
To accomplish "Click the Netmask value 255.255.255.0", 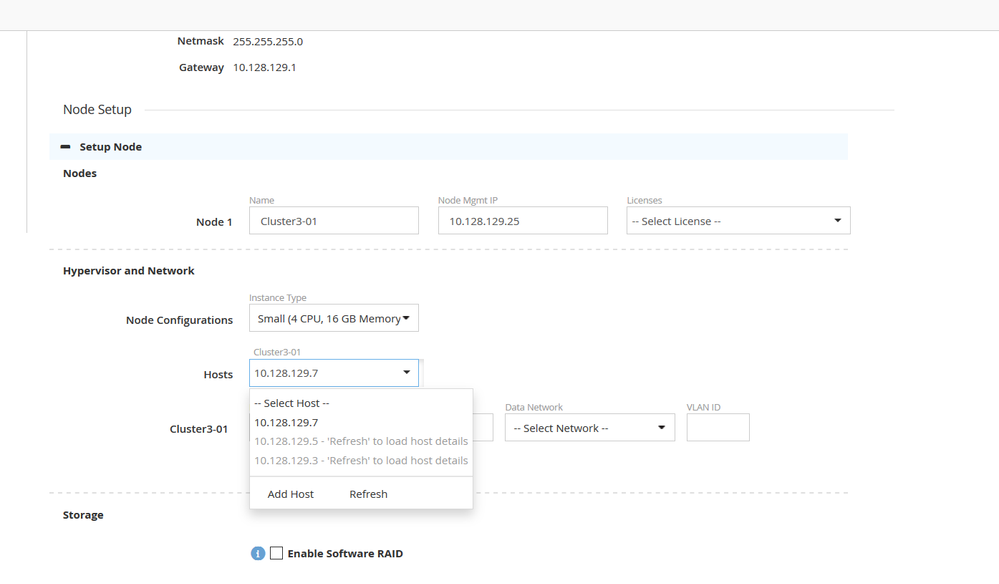I will tap(268, 42).
